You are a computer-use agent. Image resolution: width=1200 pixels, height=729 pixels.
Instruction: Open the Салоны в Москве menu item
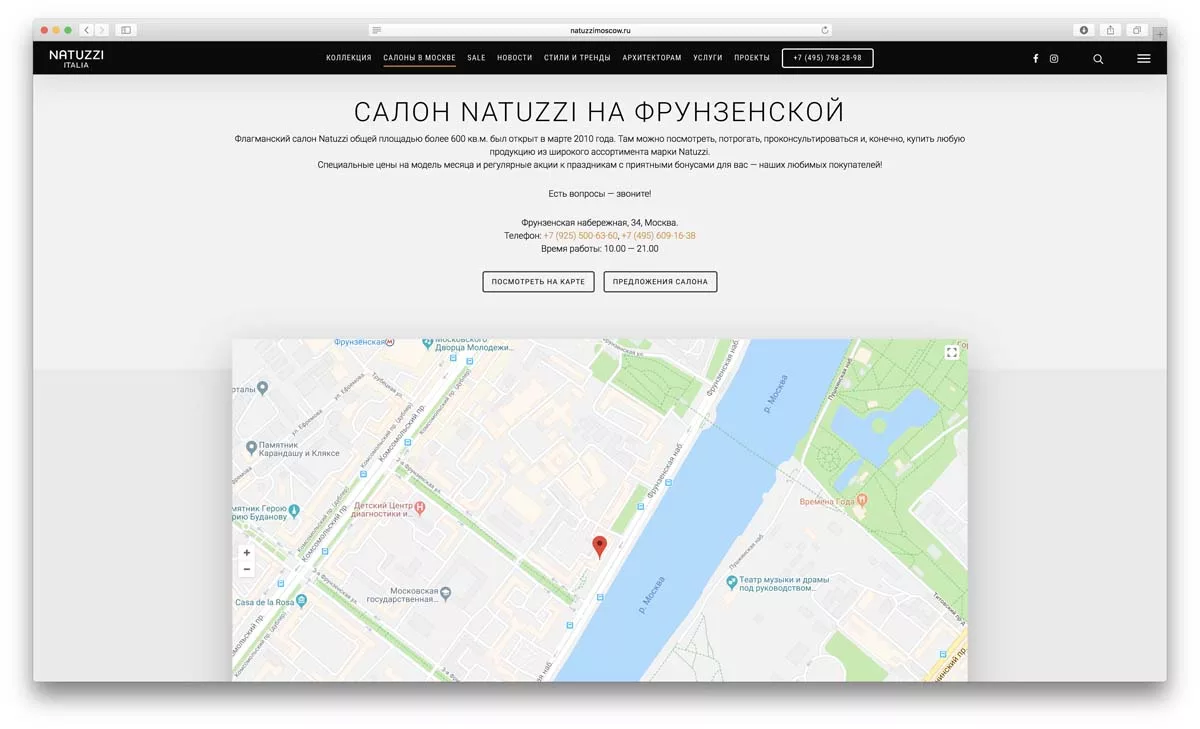420,58
